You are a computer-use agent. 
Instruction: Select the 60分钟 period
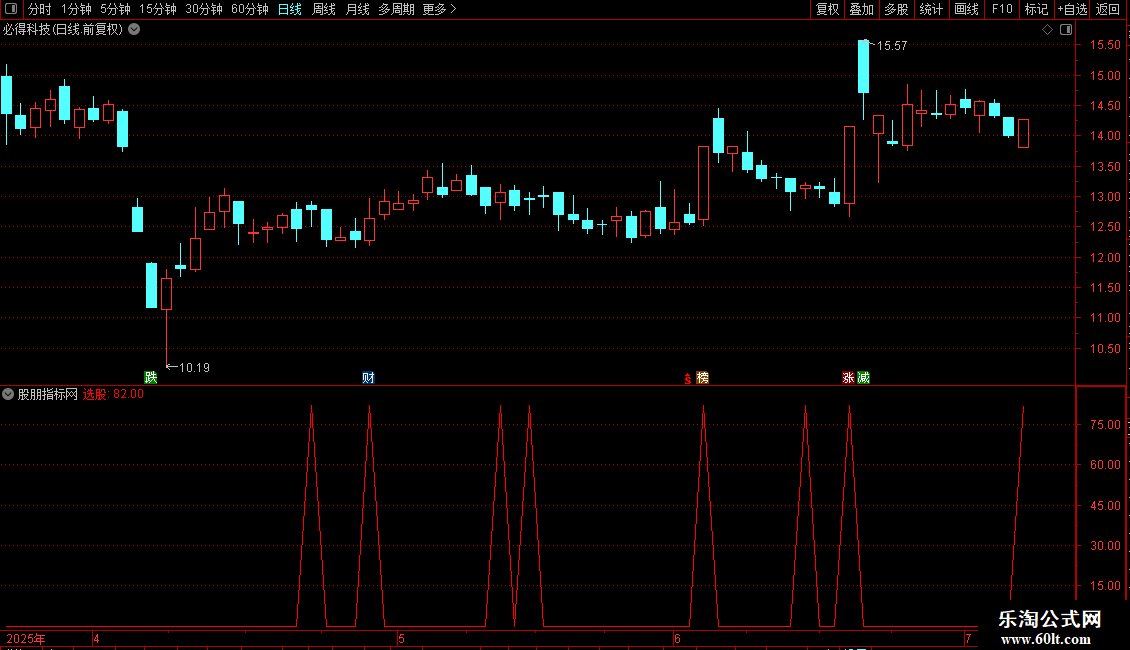pyautogui.click(x=250, y=9)
